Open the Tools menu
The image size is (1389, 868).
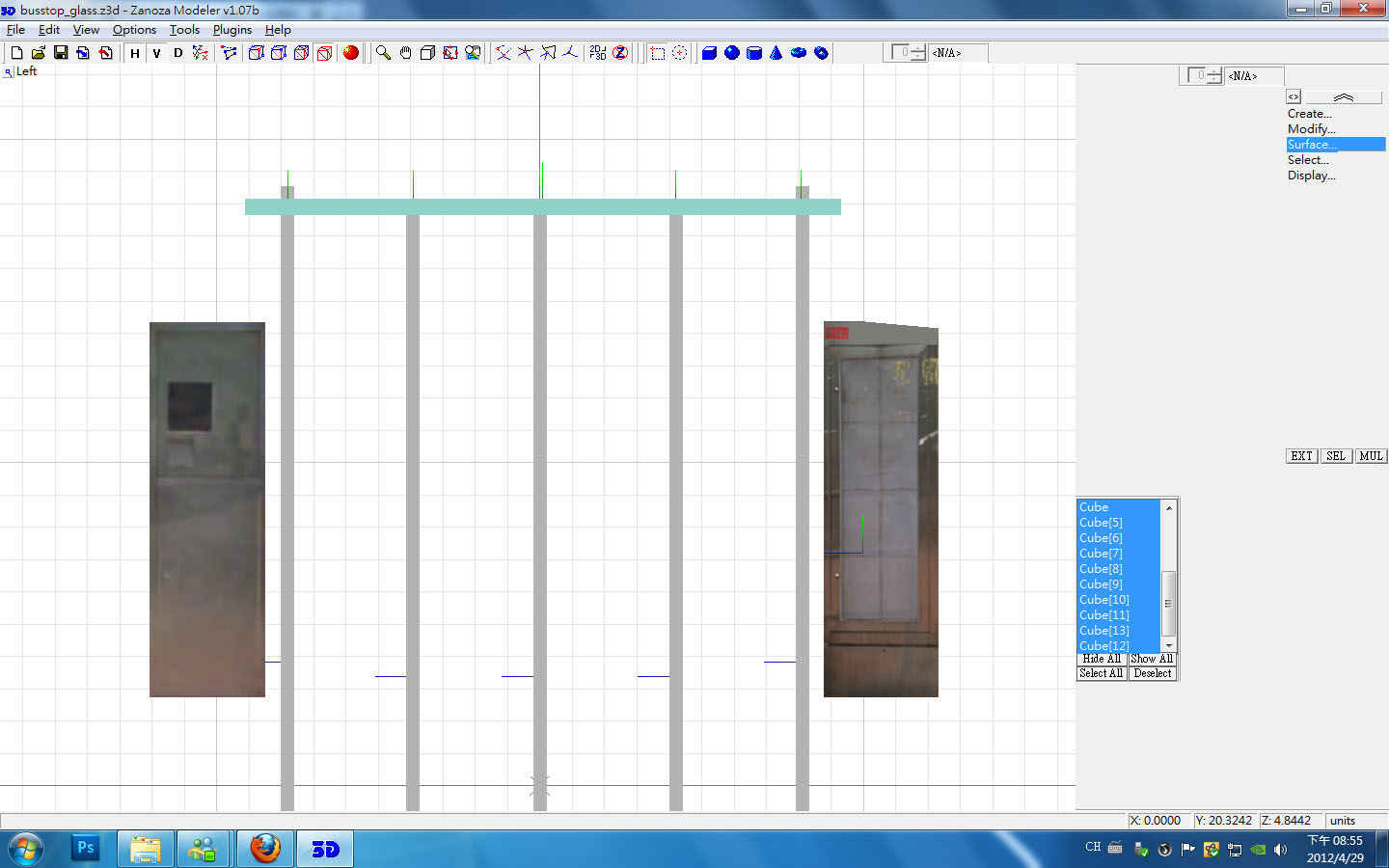pos(184,30)
